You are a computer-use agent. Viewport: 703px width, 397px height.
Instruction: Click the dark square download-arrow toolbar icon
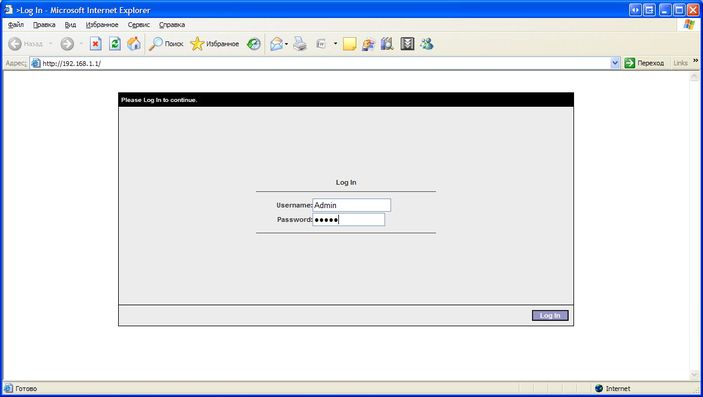tap(407, 44)
